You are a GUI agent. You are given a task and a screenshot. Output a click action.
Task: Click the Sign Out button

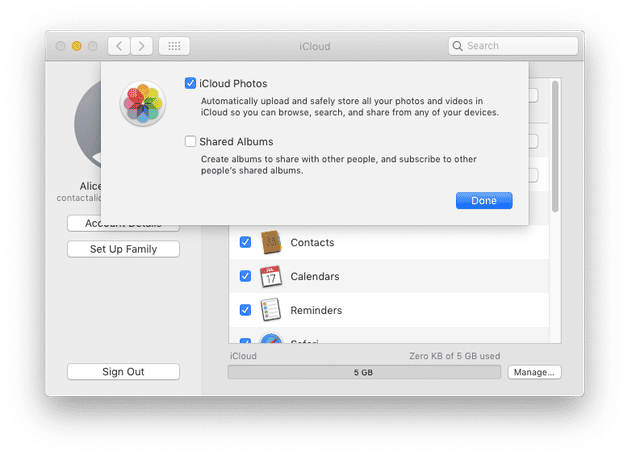point(123,372)
